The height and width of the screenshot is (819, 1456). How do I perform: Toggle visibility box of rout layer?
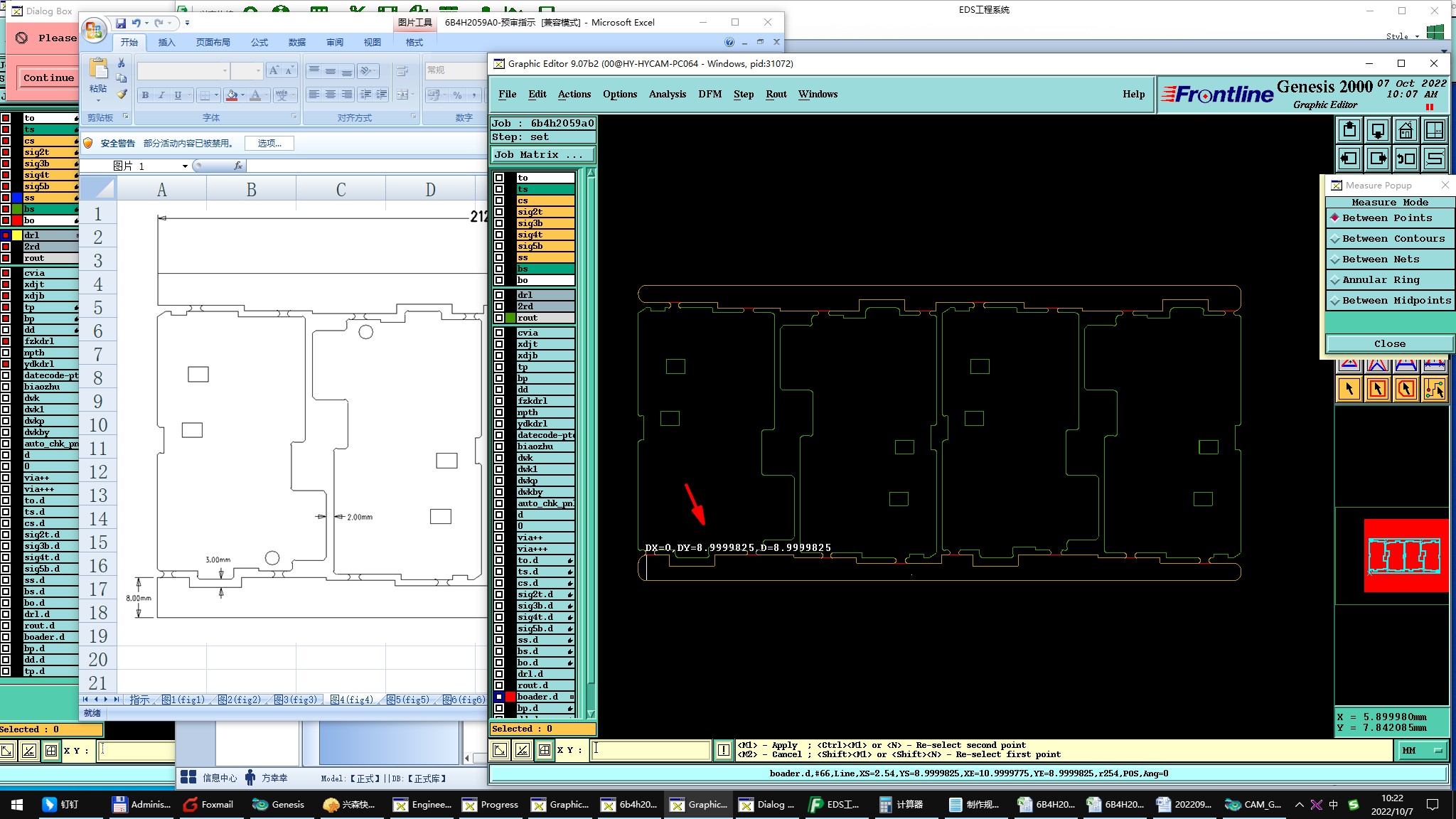click(499, 318)
